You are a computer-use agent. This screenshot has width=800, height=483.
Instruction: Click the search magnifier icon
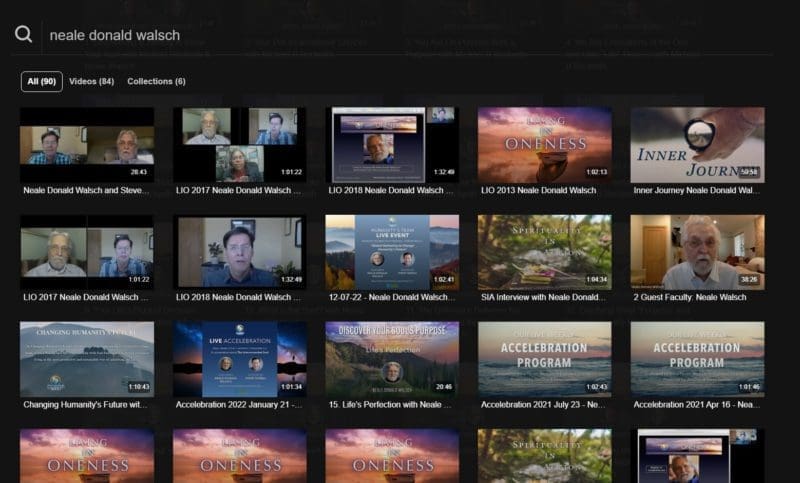click(23, 34)
